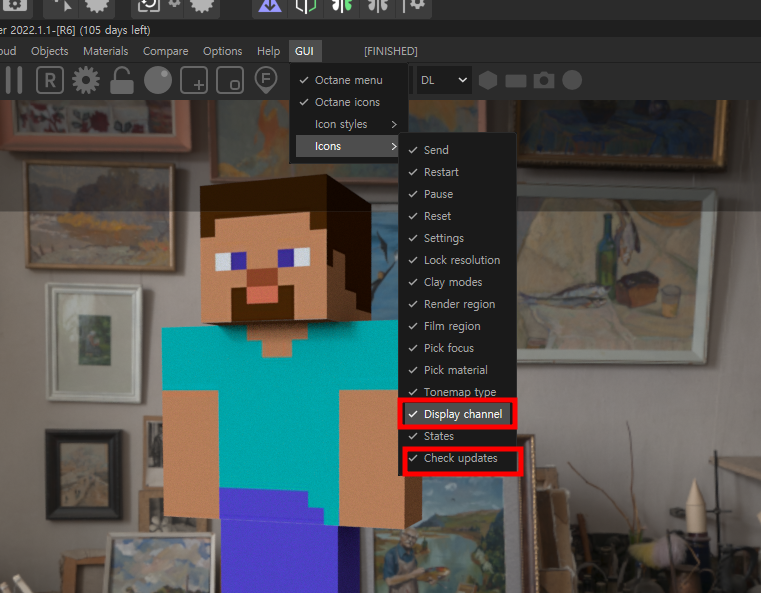
Task: Uncheck the Send icon entry
Action: coord(457,150)
